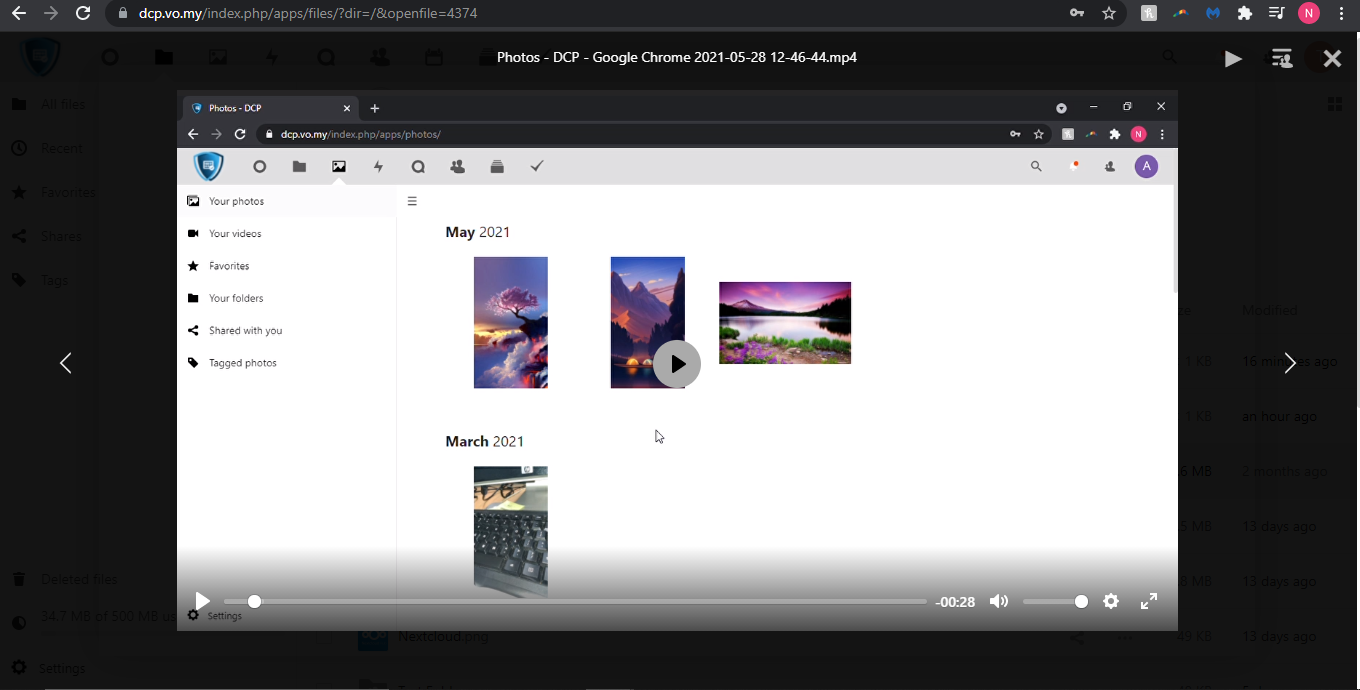This screenshot has width=1360, height=690.
Task: Open Chrome extensions puzzle icon
Action: pyautogui.click(x=1245, y=13)
